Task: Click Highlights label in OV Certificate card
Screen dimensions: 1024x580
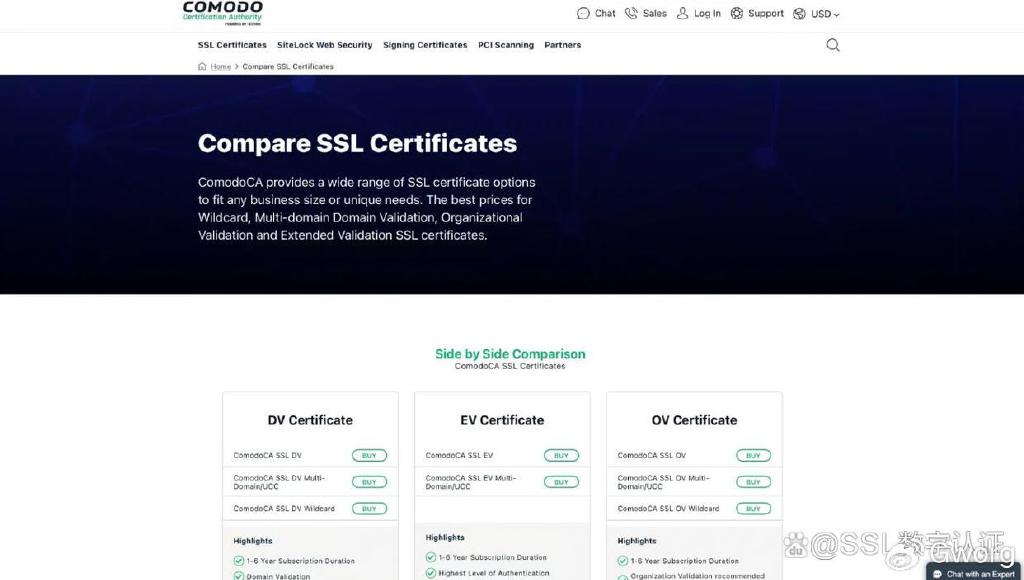Action: point(637,541)
